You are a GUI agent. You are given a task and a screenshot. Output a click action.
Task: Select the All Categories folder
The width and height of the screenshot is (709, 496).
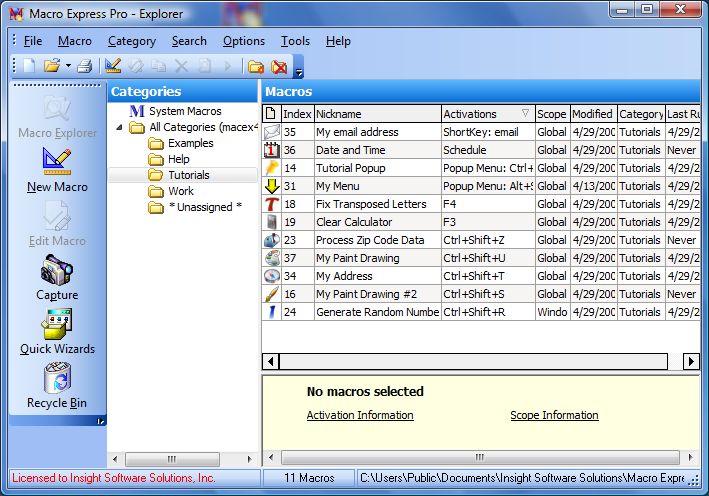pos(203,128)
